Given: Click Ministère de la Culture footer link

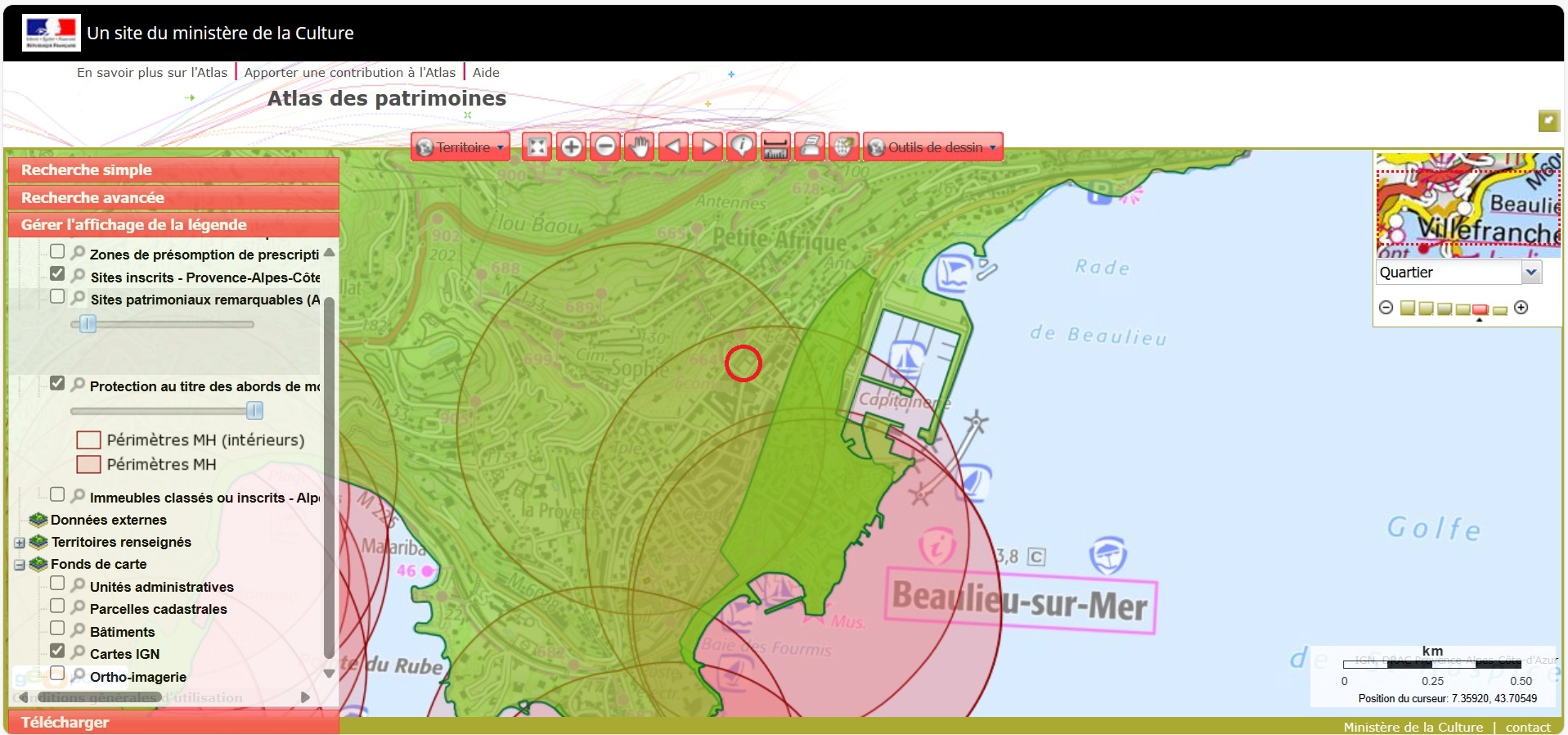Looking at the screenshot, I should click(1413, 727).
